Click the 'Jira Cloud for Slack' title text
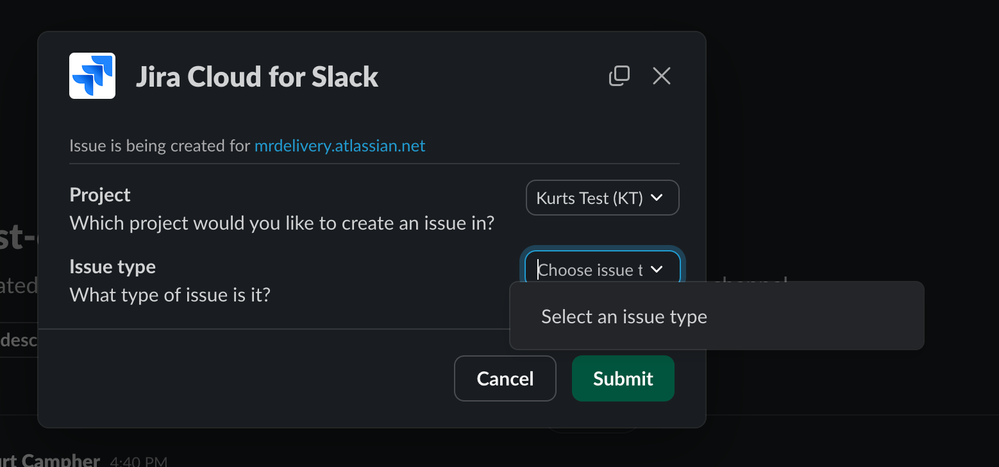The height and width of the screenshot is (467, 999). coord(257,76)
